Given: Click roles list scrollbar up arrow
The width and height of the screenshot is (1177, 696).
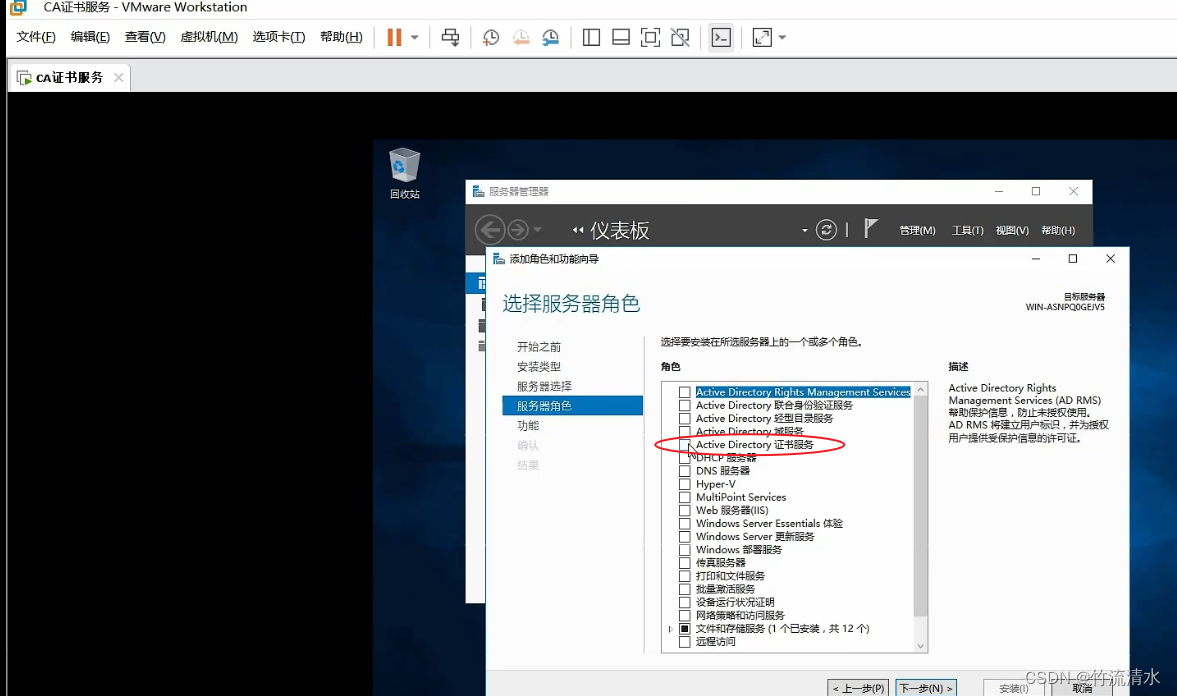Looking at the screenshot, I should click(x=921, y=390).
